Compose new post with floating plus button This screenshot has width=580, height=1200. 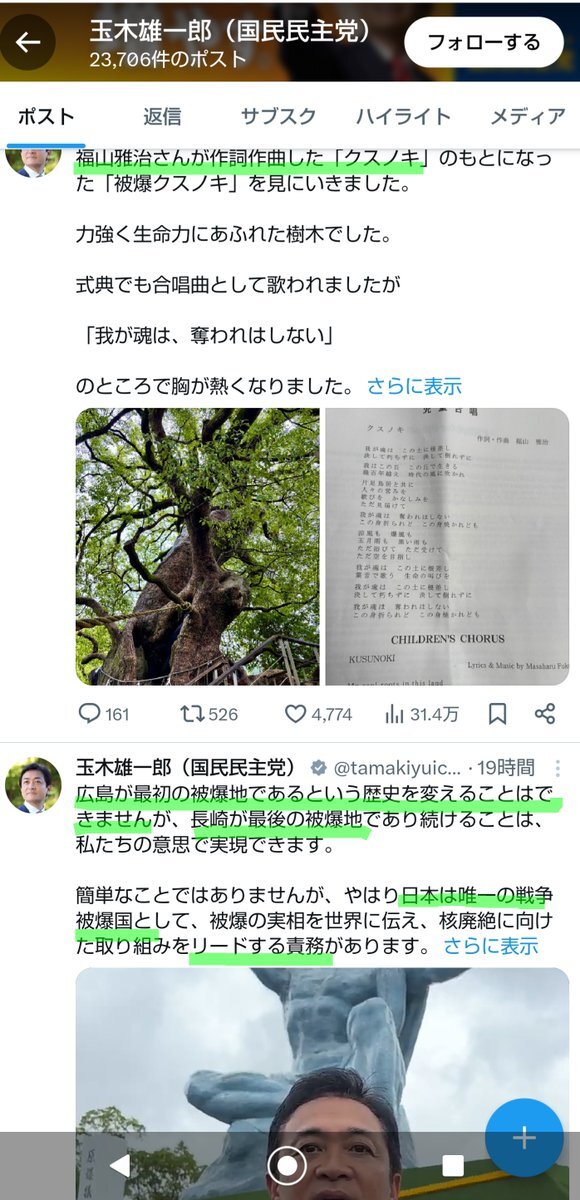click(x=524, y=1138)
